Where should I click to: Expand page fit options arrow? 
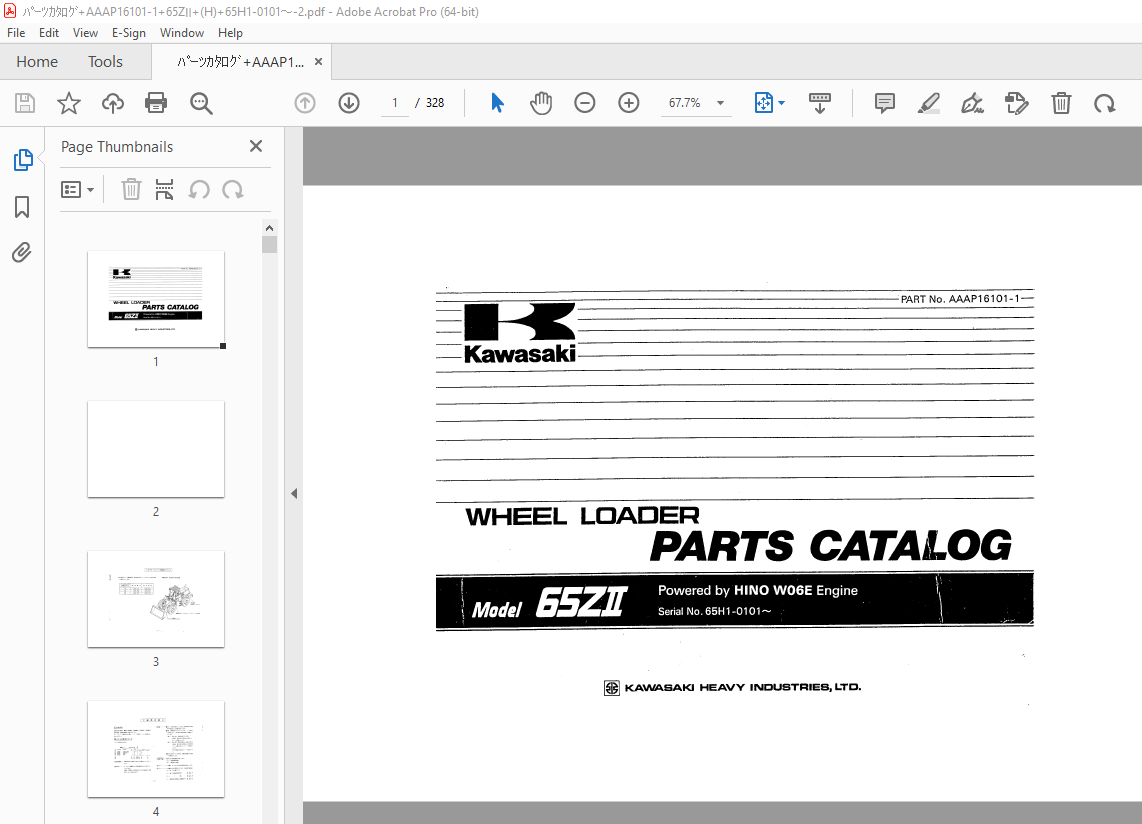[x=781, y=103]
